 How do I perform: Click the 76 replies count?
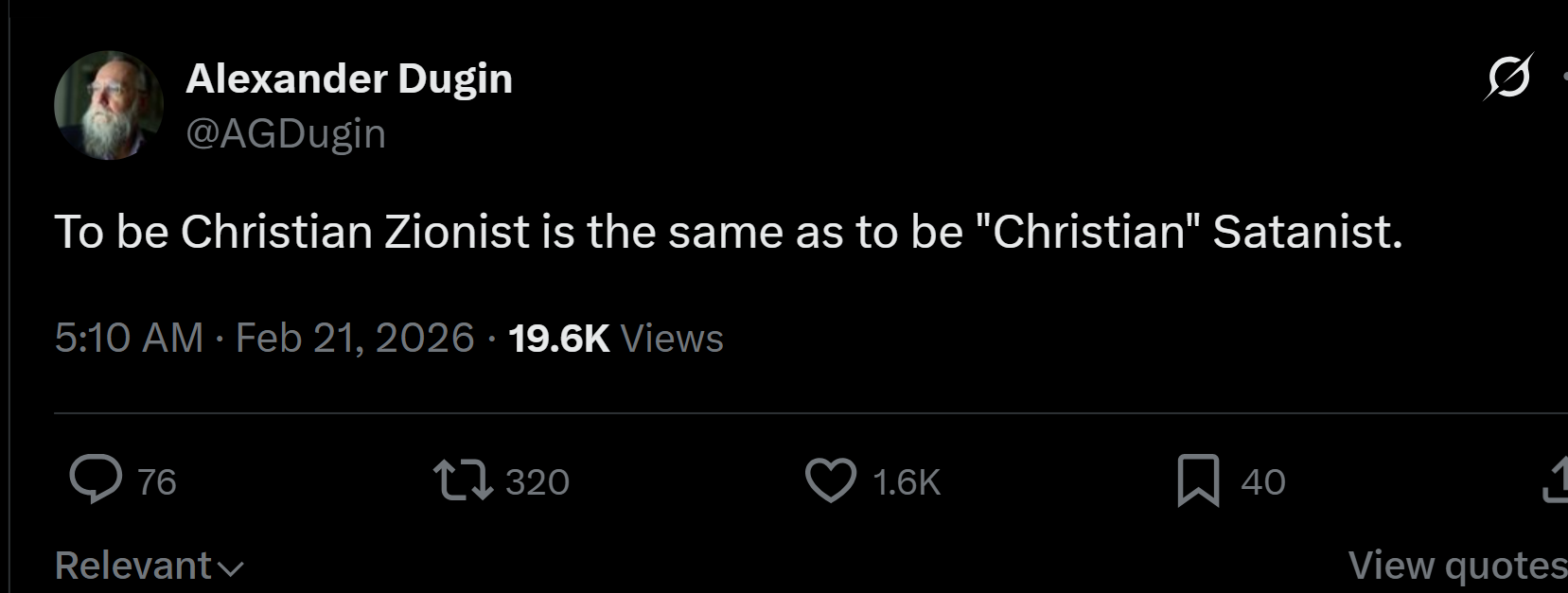pos(157,482)
